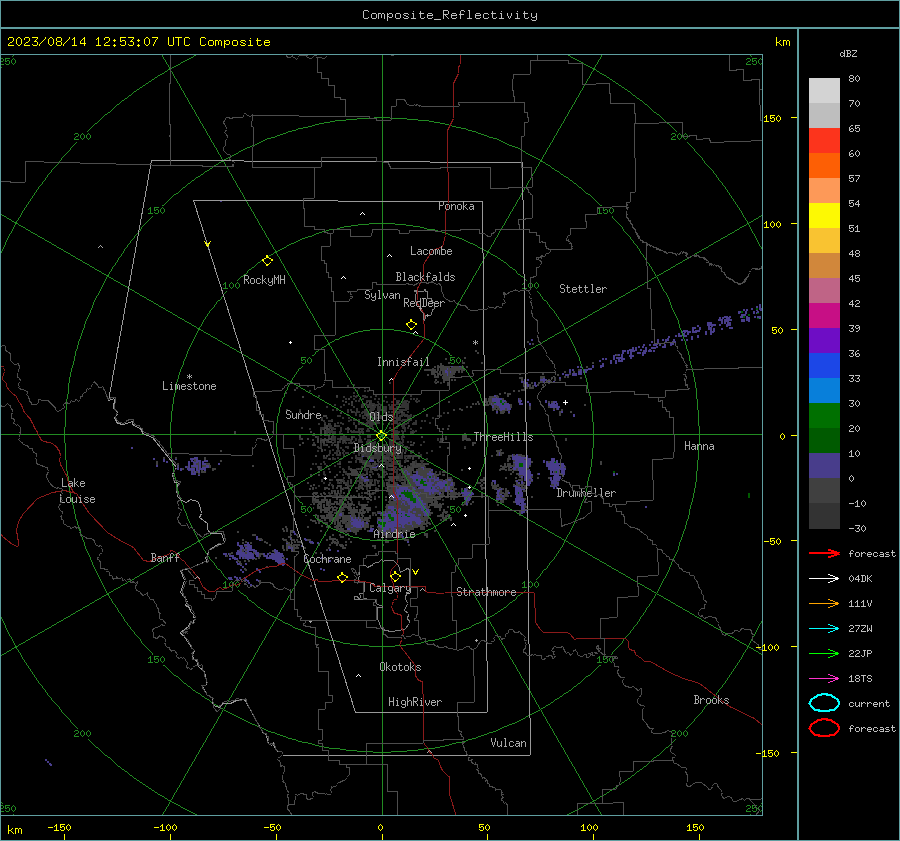Click the Lake Louise label
This screenshot has width=900, height=841.
(x=77, y=491)
